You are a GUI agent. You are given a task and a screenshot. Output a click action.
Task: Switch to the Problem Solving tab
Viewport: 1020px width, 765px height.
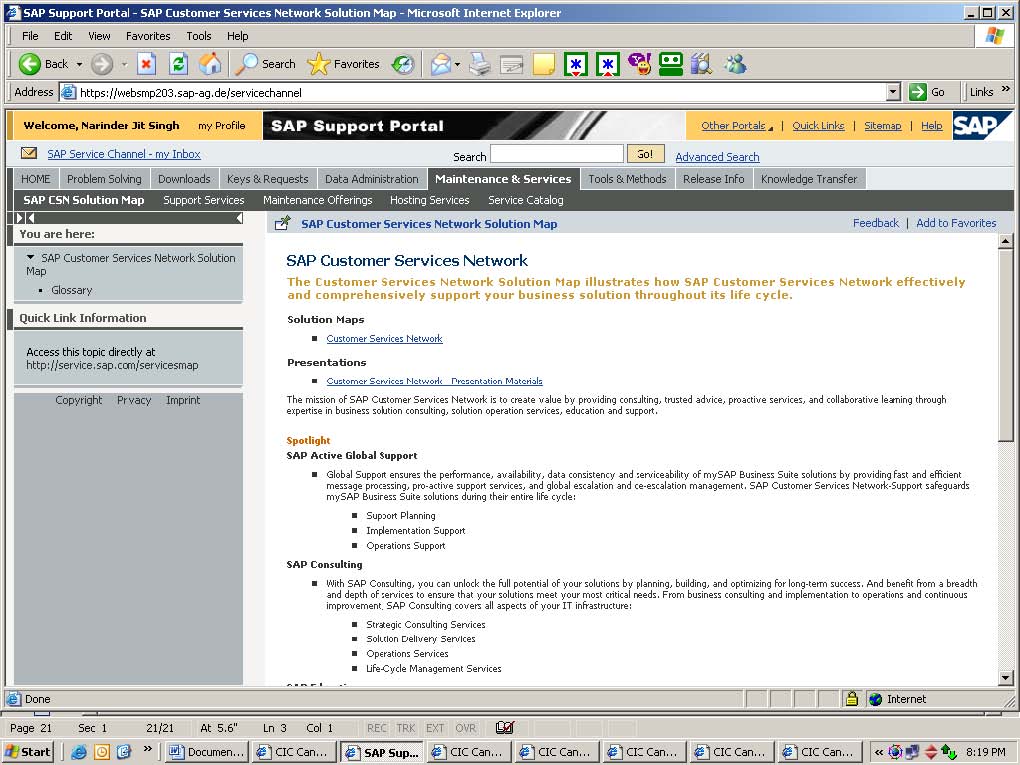pyautogui.click(x=104, y=179)
